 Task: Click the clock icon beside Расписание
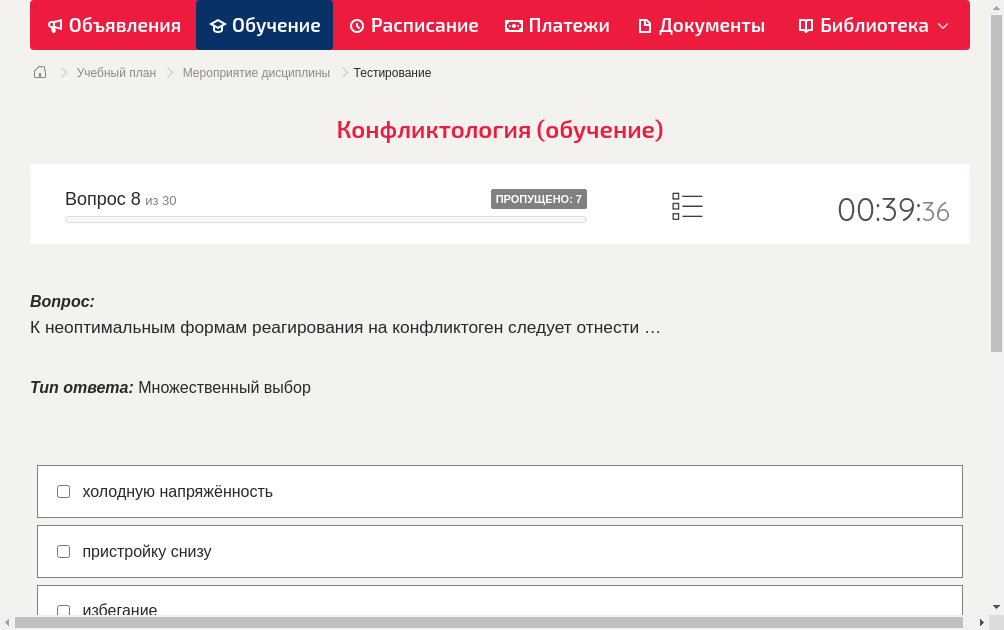[x=356, y=25]
